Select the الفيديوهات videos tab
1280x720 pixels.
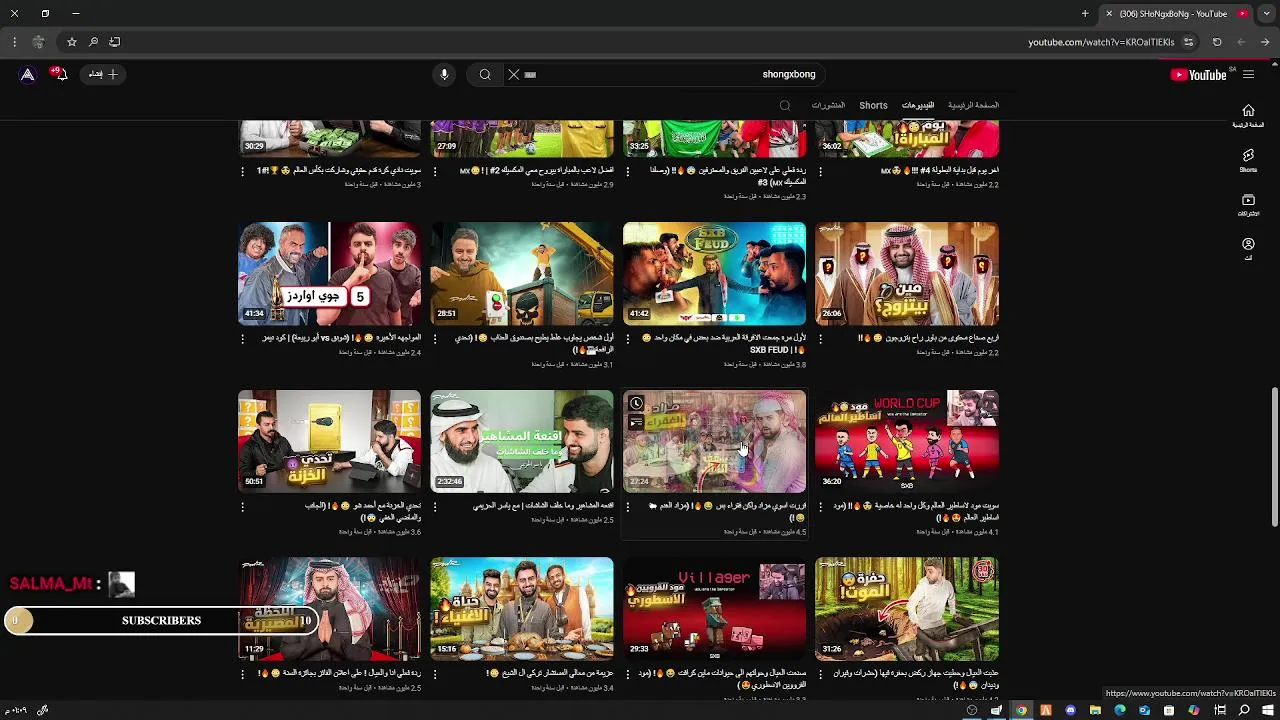[918, 105]
